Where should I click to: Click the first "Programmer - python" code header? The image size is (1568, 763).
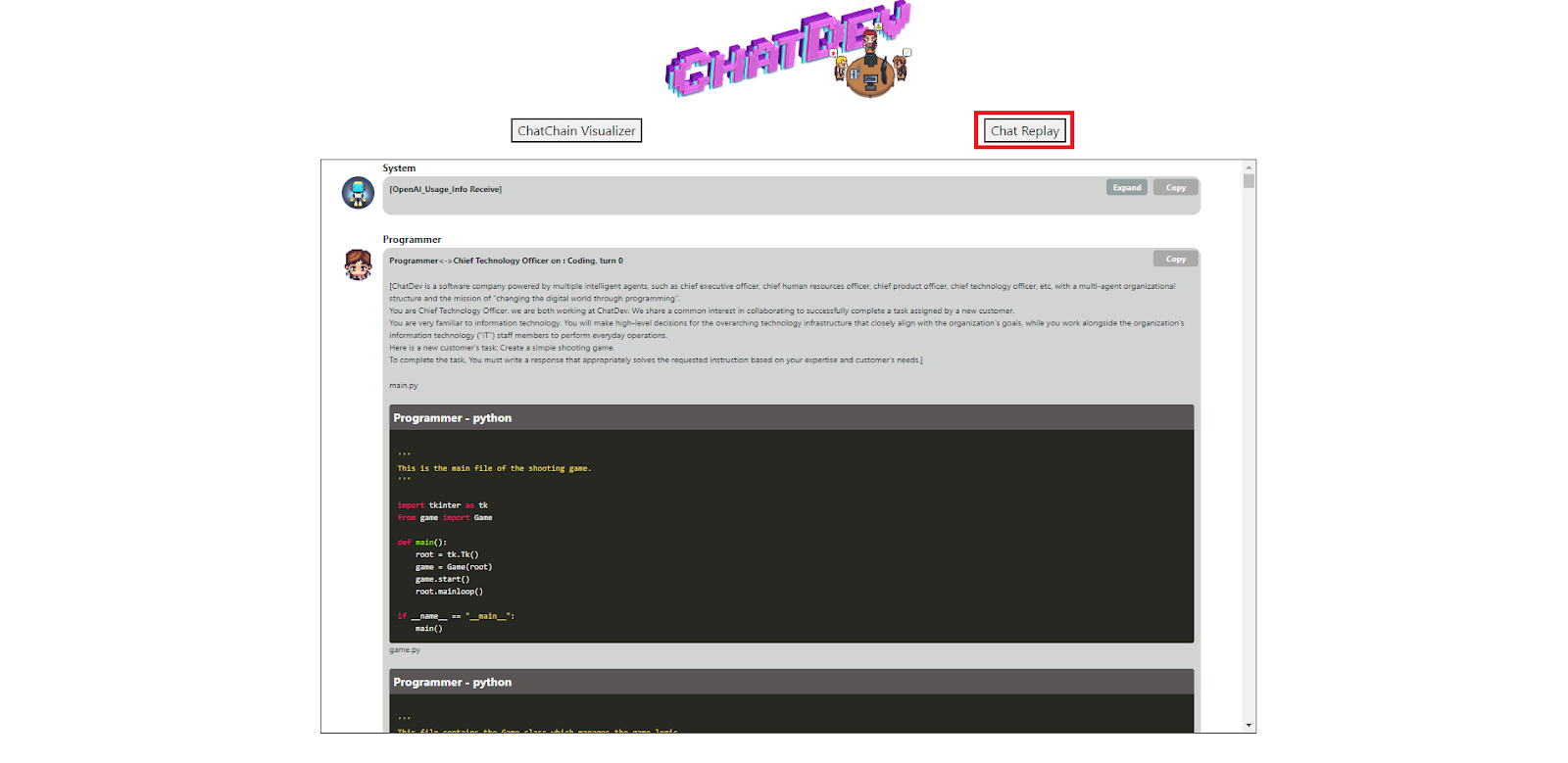[791, 418]
